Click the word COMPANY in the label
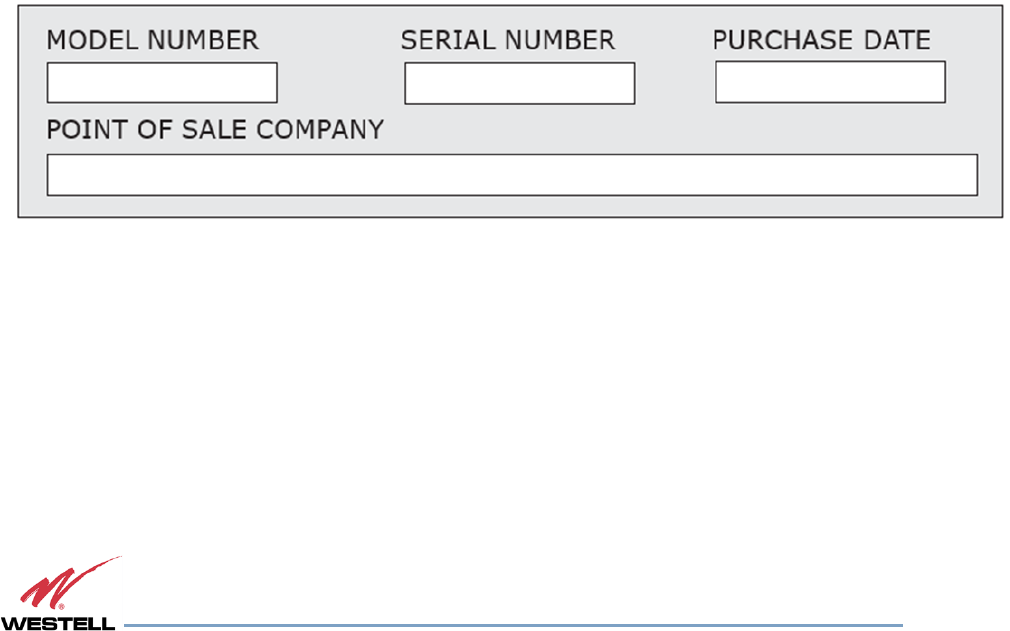The width and height of the screenshot is (1010, 631). pyautogui.click(x=320, y=129)
